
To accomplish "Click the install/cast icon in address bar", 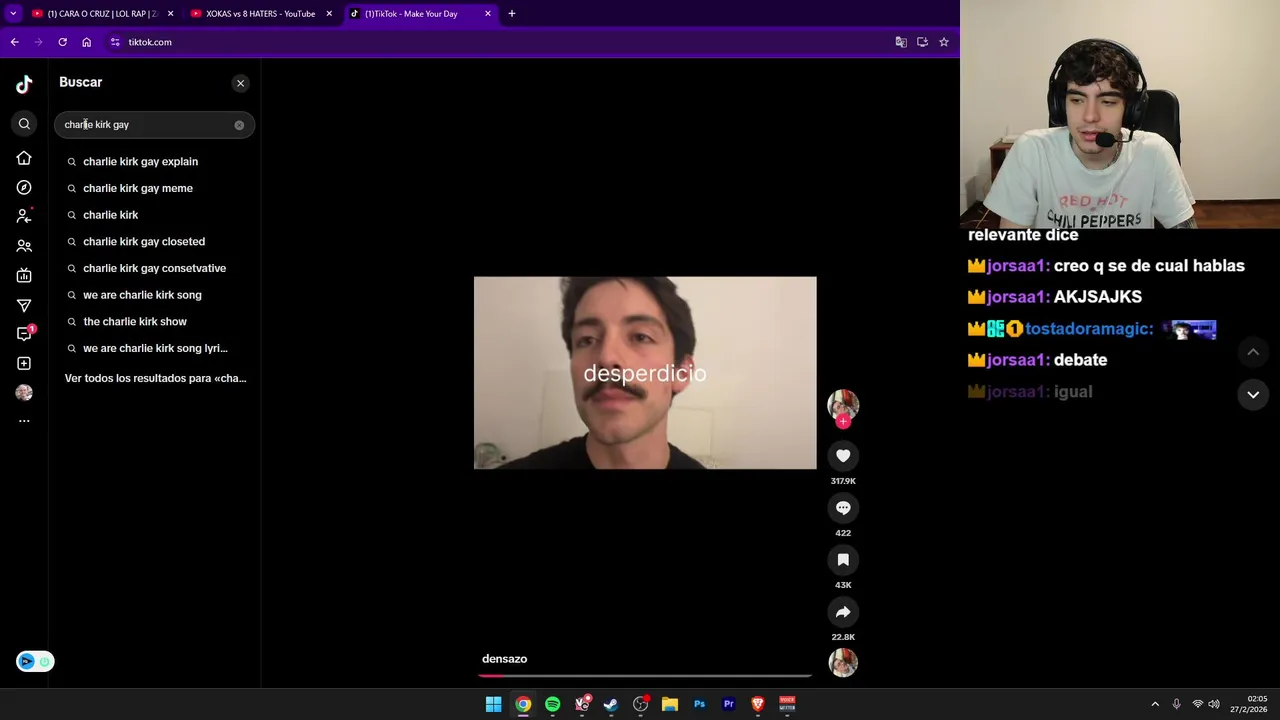I will (922, 42).
